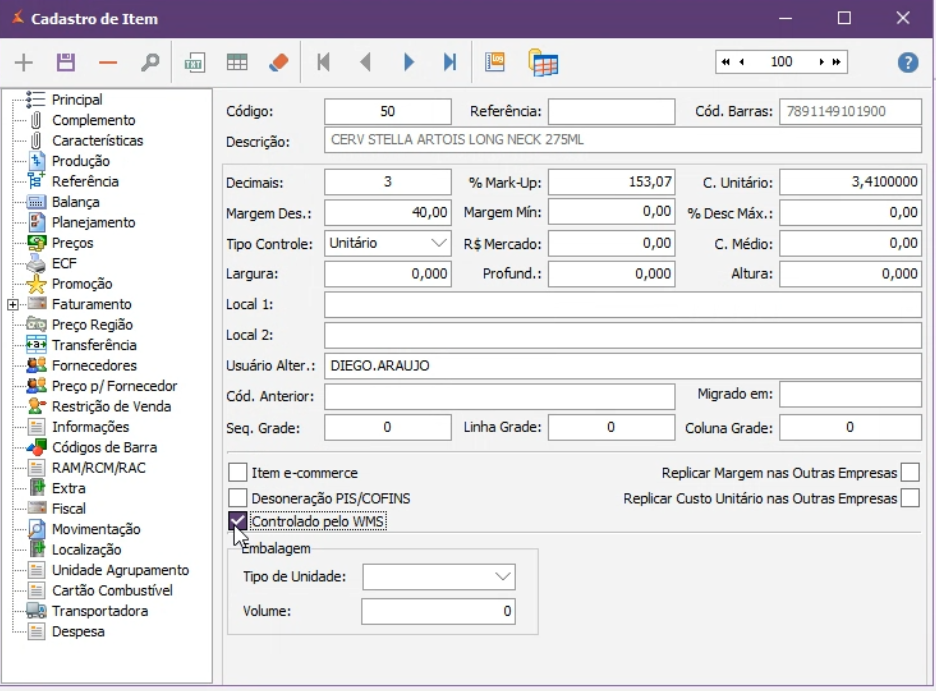Enable the Item e-commerce checkbox
The width and height of the screenshot is (936, 691).
point(238,473)
